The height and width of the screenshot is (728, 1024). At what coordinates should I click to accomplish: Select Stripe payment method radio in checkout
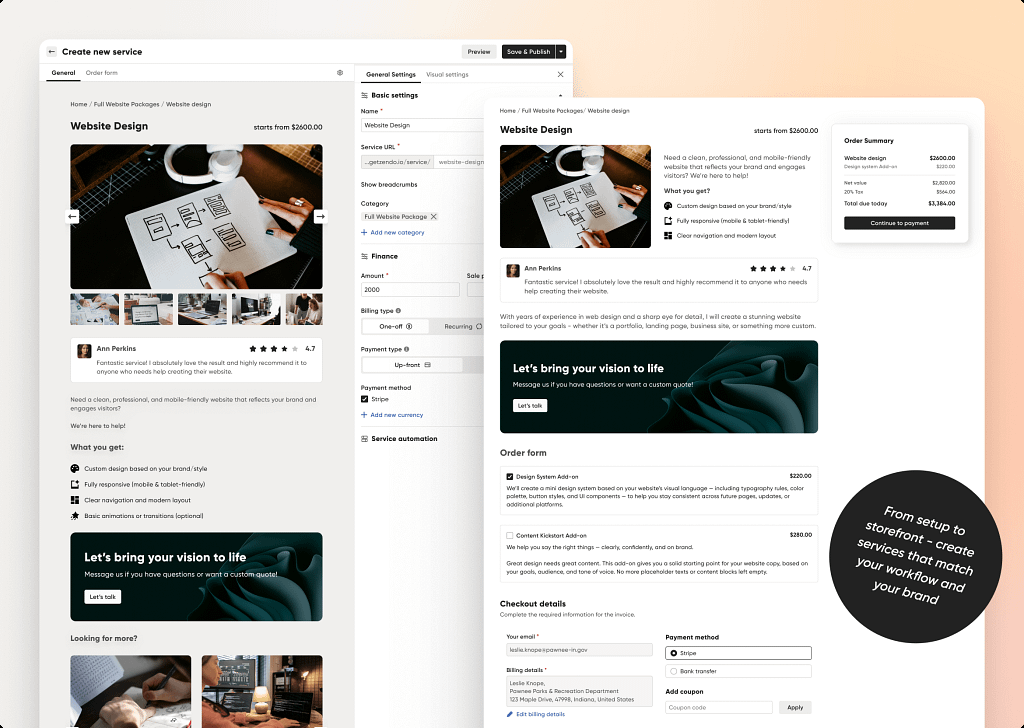pyautogui.click(x=674, y=653)
